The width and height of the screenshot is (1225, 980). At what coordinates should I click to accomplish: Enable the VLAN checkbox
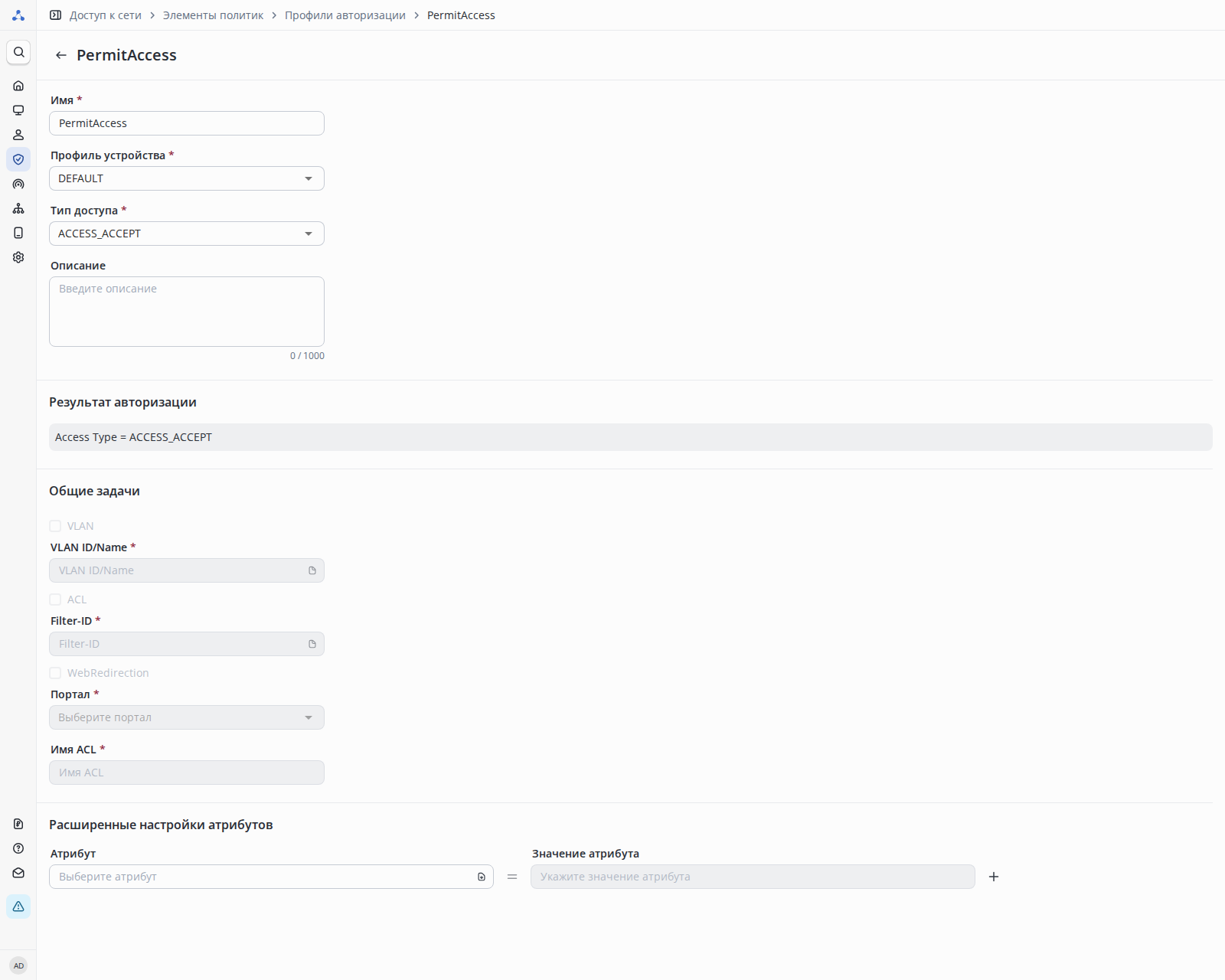click(x=55, y=526)
